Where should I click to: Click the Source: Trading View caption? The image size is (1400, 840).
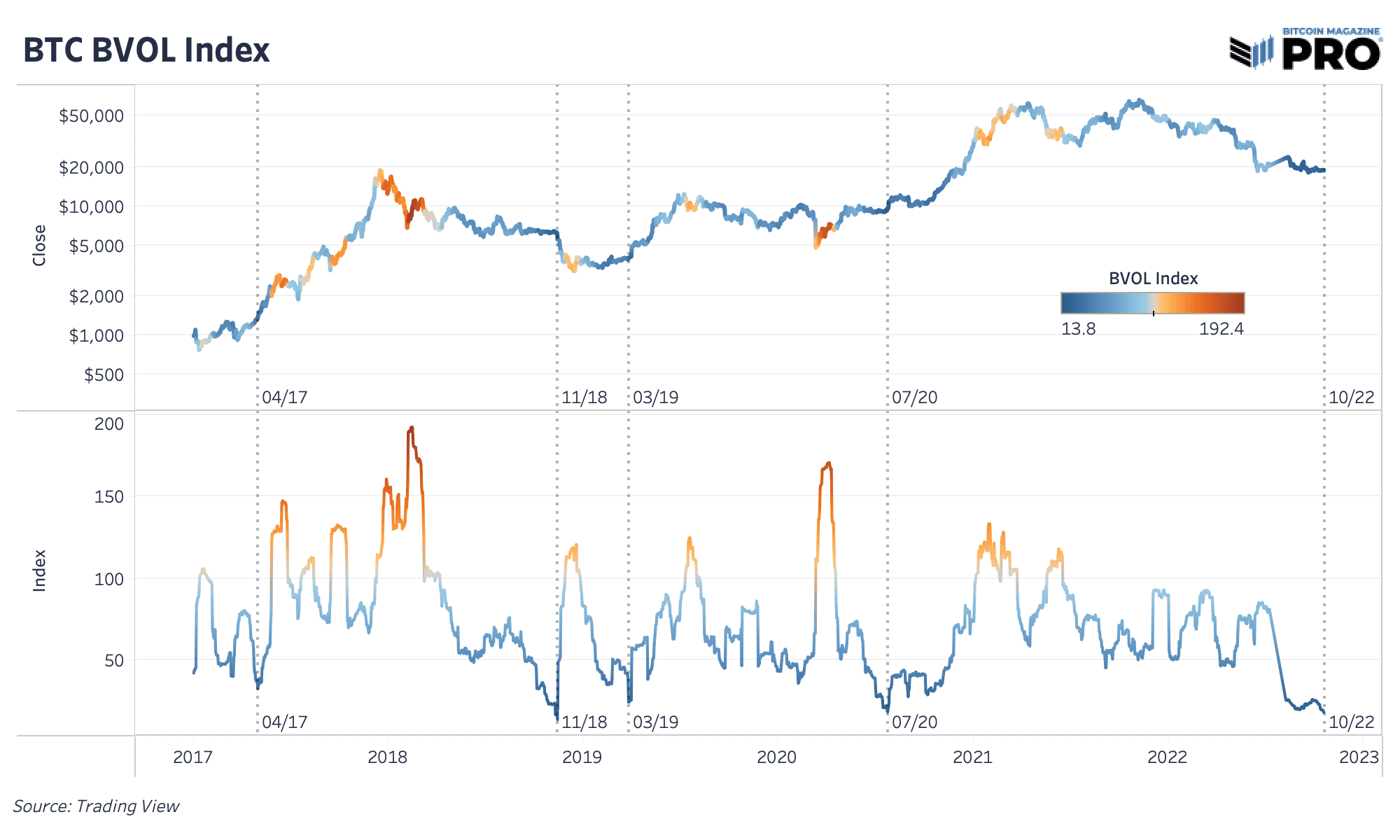click(x=96, y=806)
